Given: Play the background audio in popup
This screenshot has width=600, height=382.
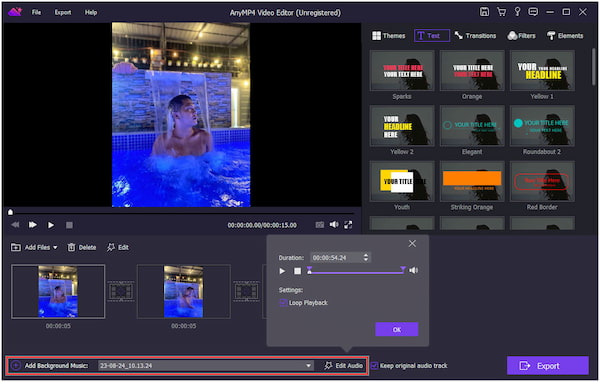Looking at the screenshot, I should pos(282,271).
